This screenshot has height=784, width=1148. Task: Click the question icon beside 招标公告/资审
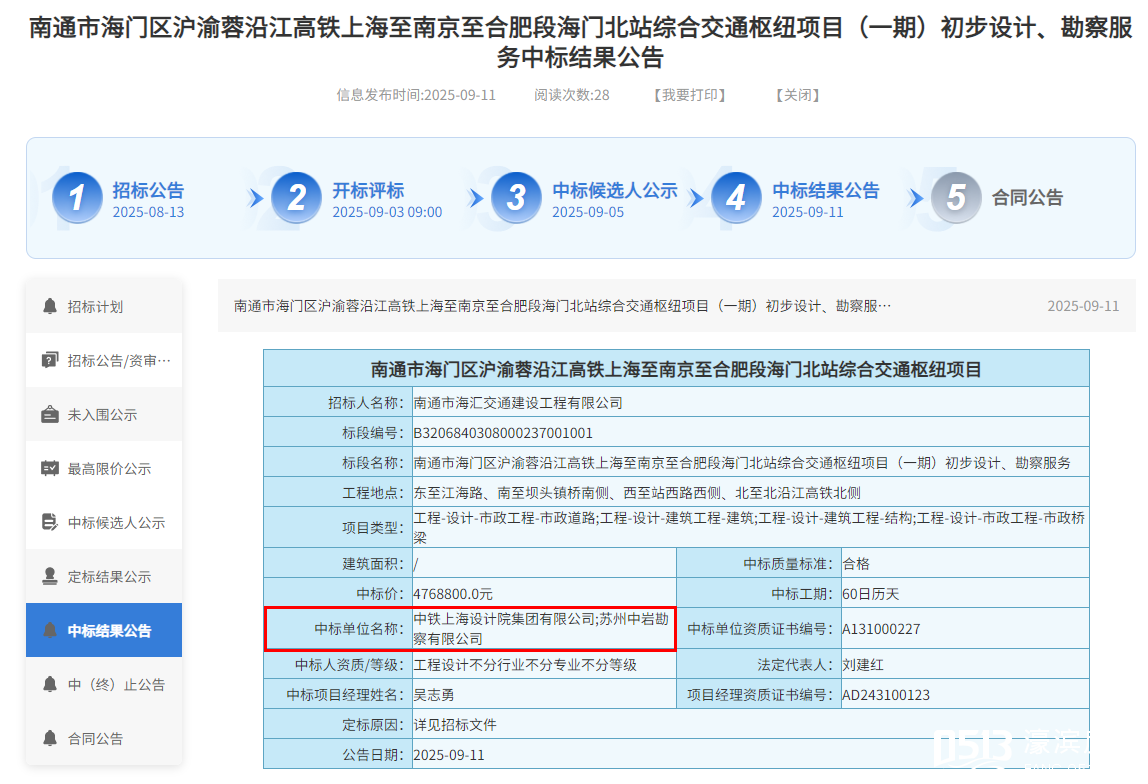50,360
